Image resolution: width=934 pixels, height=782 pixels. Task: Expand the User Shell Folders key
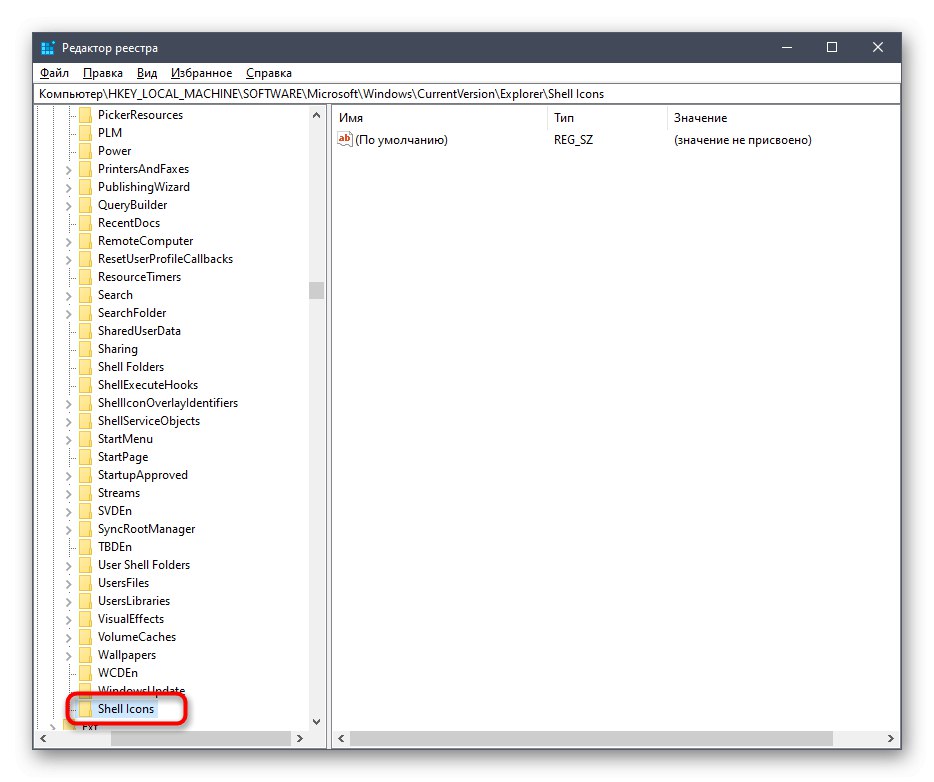coord(68,566)
